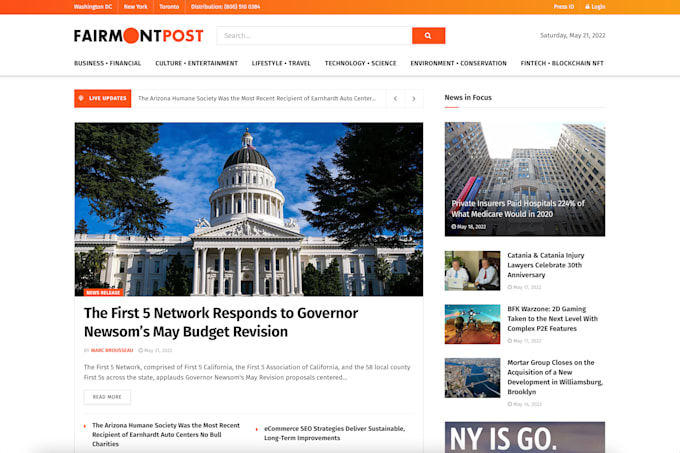Click the orange search magnifier button

(x=428, y=36)
